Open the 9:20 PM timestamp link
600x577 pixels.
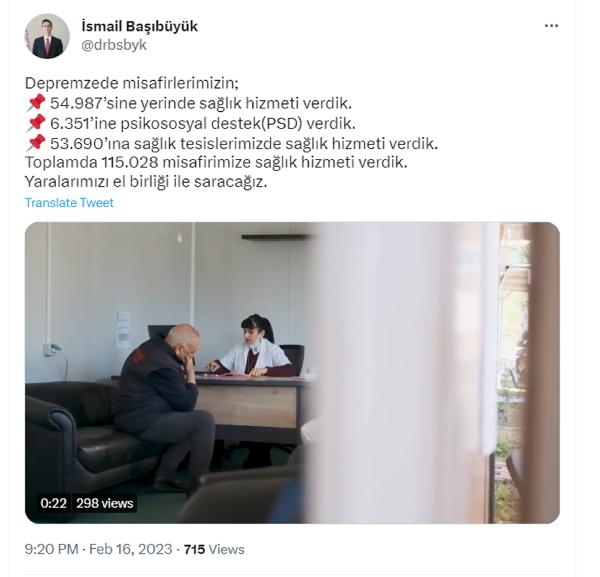[51, 549]
